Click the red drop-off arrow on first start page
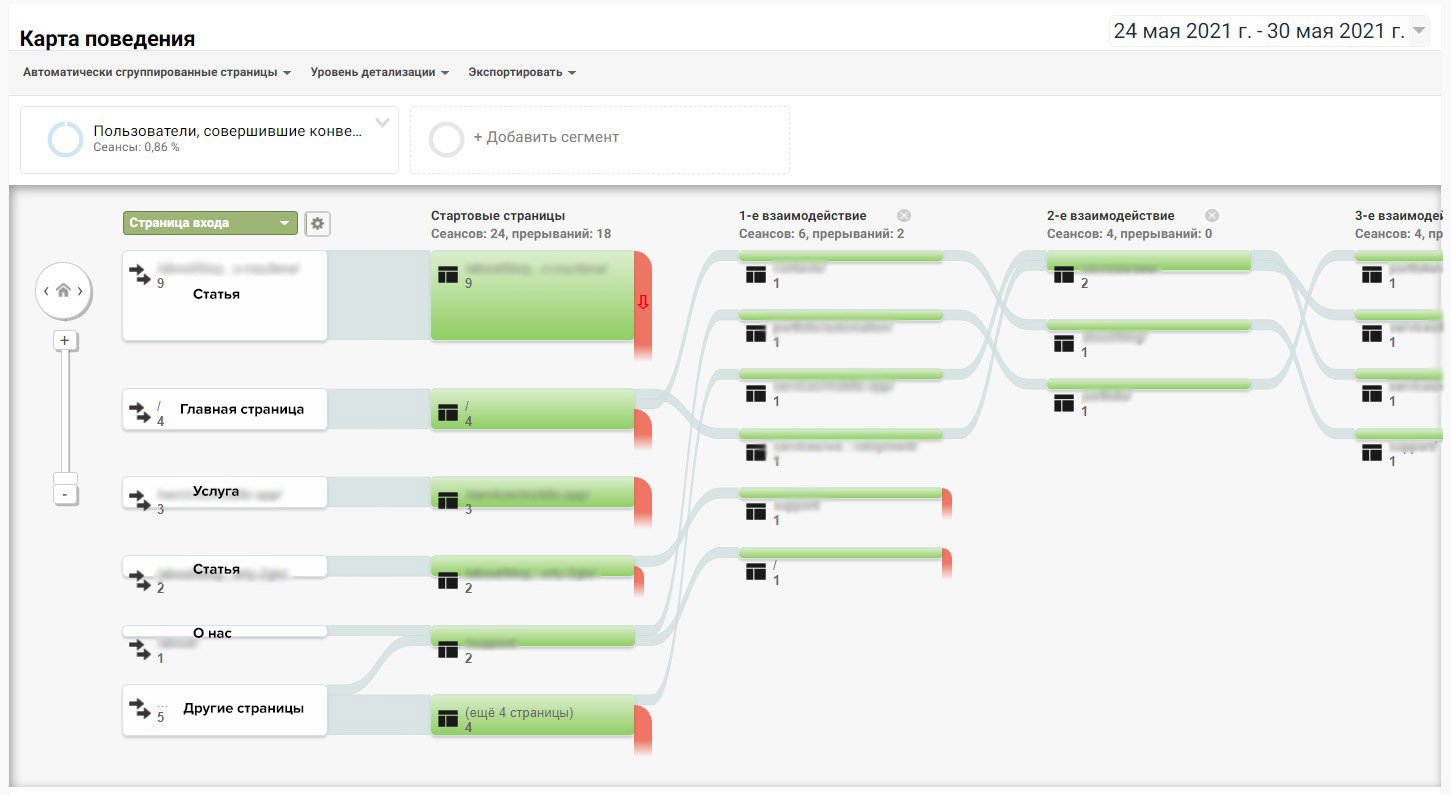The image size is (1451, 795). 643,303
